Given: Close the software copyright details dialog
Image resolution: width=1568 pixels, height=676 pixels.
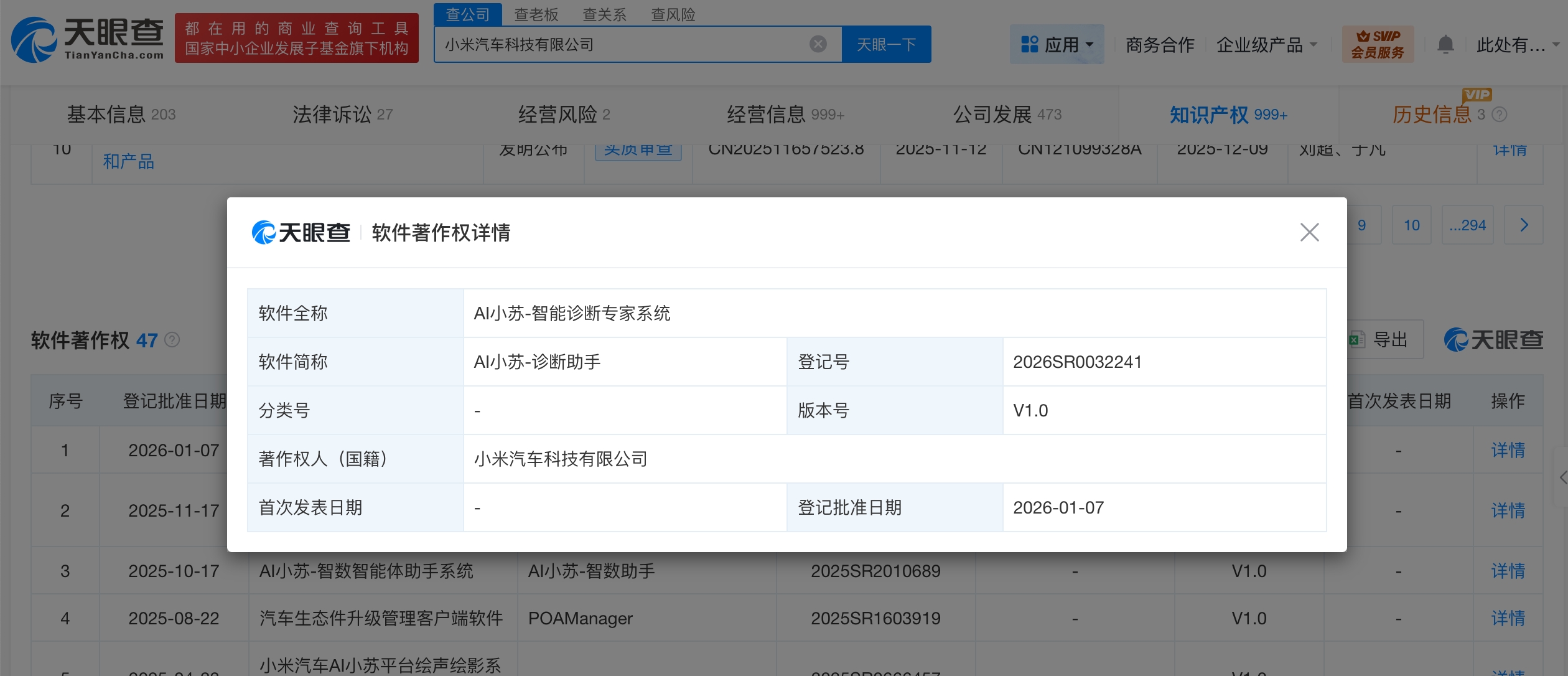Looking at the screenshot, I should click(x=1309, y=232).
